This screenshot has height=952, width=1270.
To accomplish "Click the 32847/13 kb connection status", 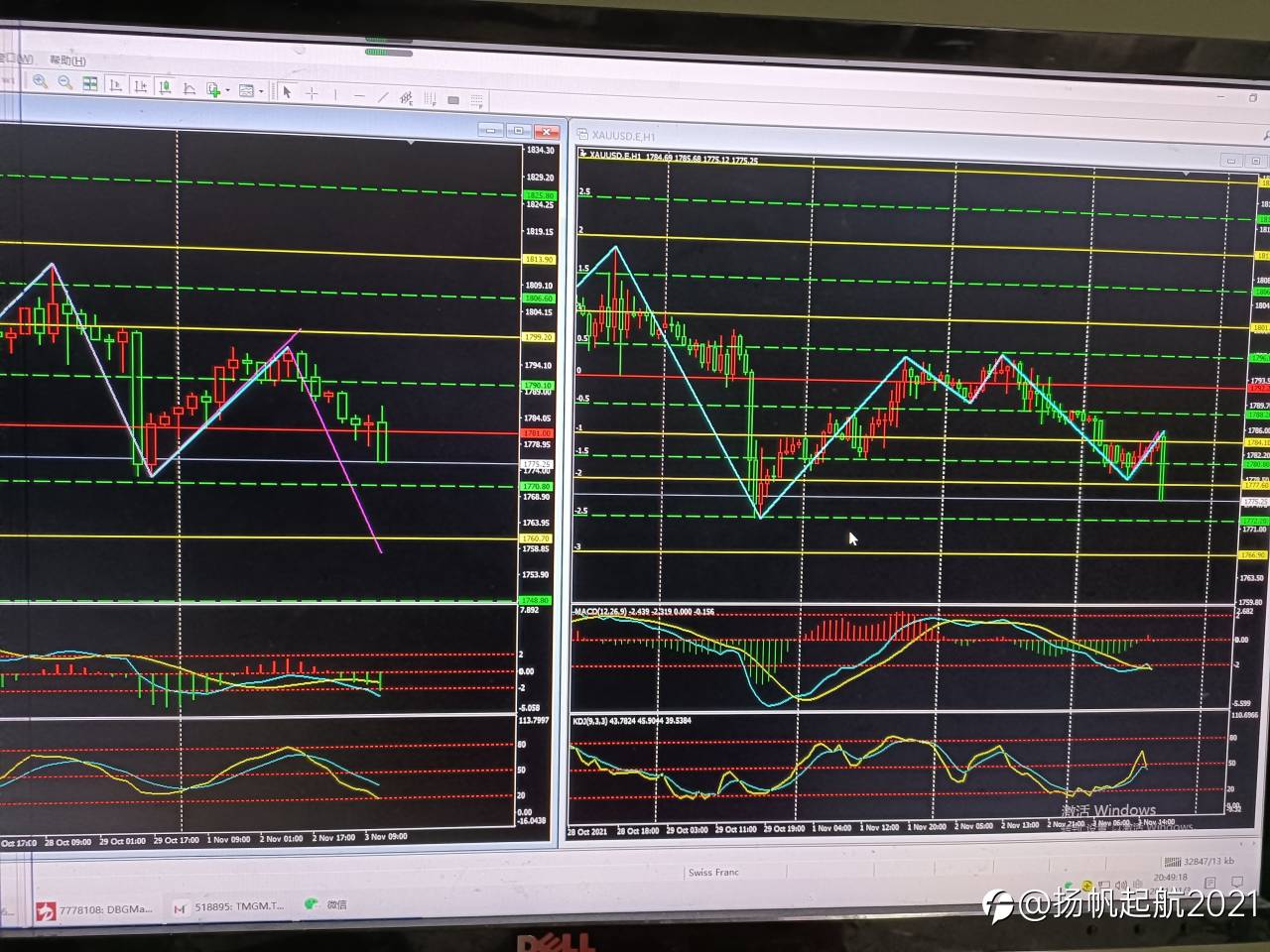I will 1198,862.
